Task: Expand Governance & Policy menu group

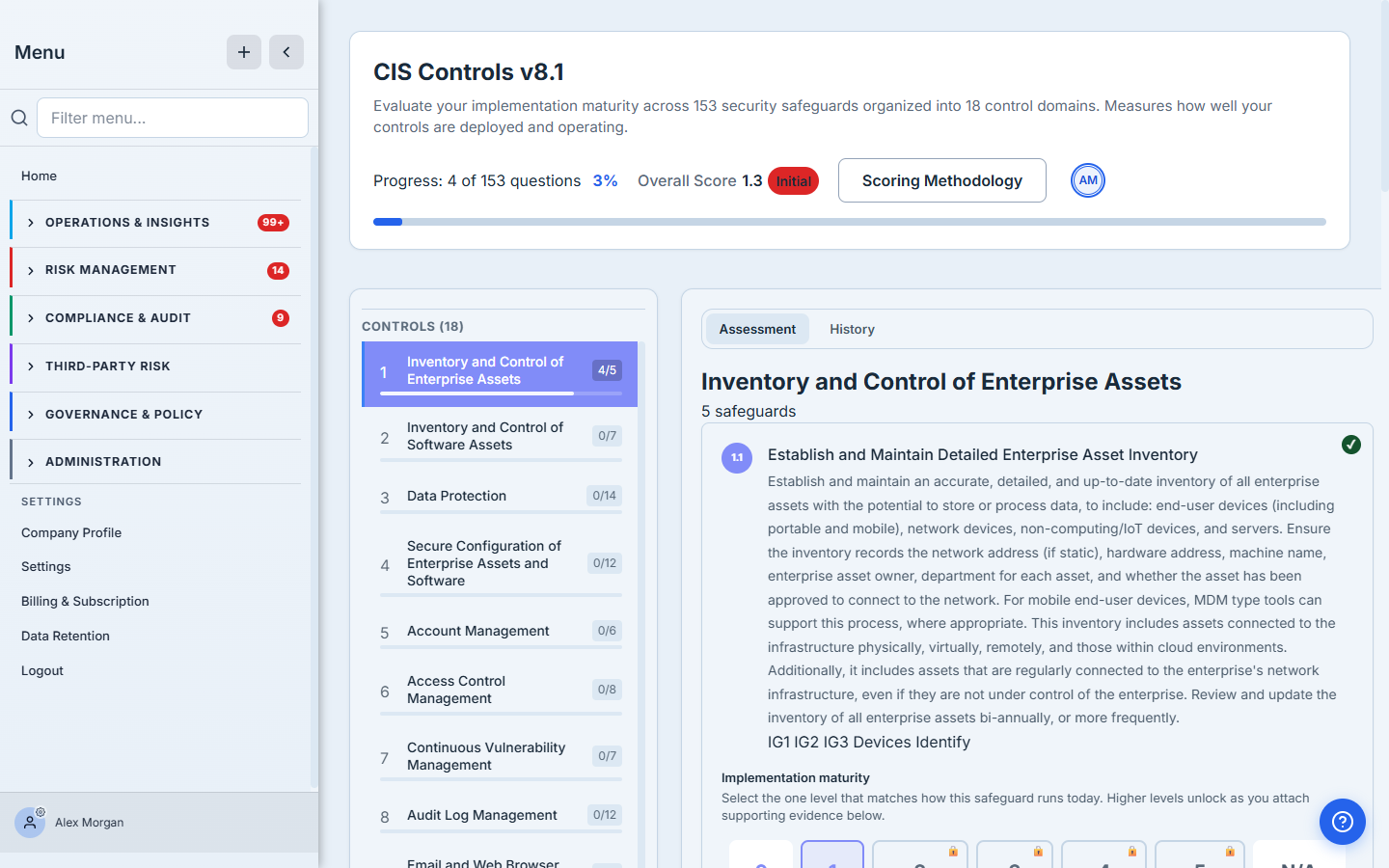Action: 155,415
